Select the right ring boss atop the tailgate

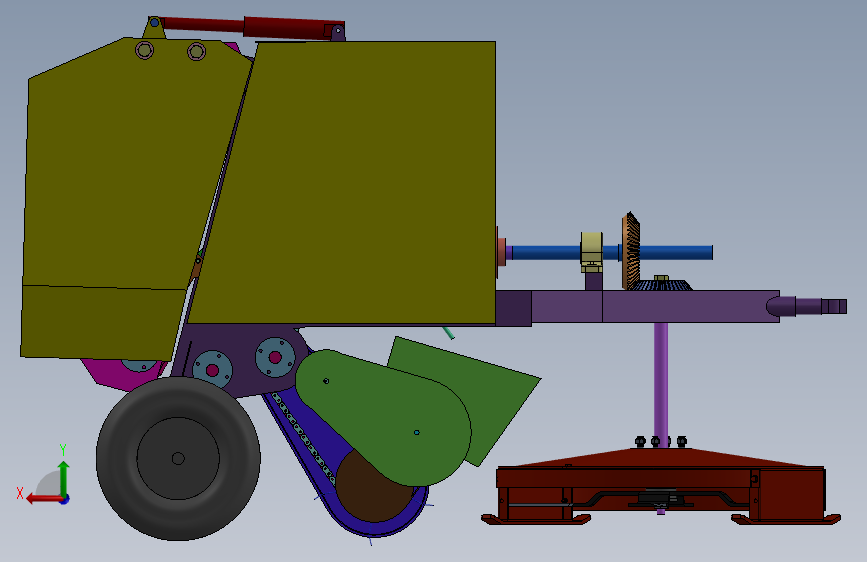[196, 52]
